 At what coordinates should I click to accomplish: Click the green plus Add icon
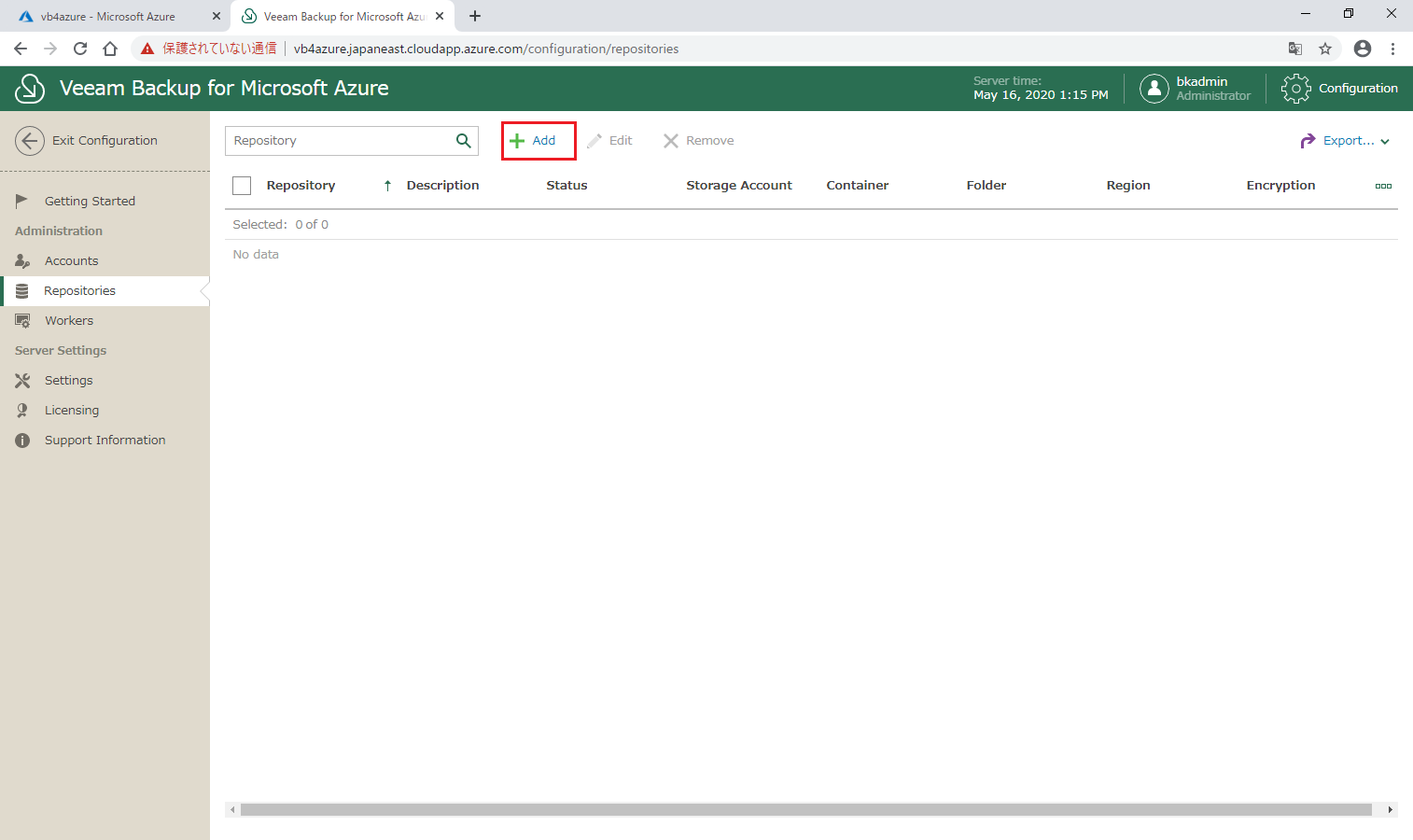[x=517, y=141]
